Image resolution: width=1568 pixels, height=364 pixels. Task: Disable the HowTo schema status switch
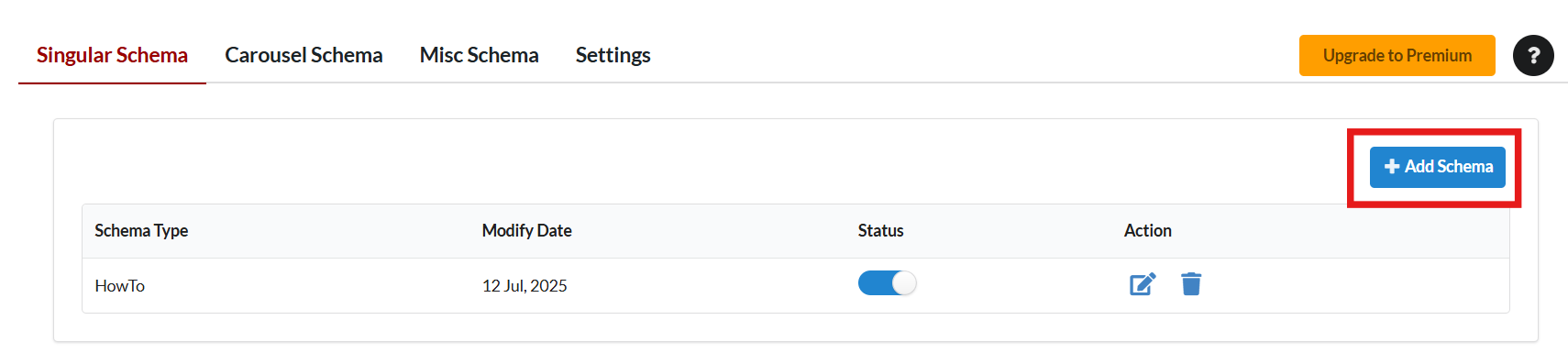[887, 283]
